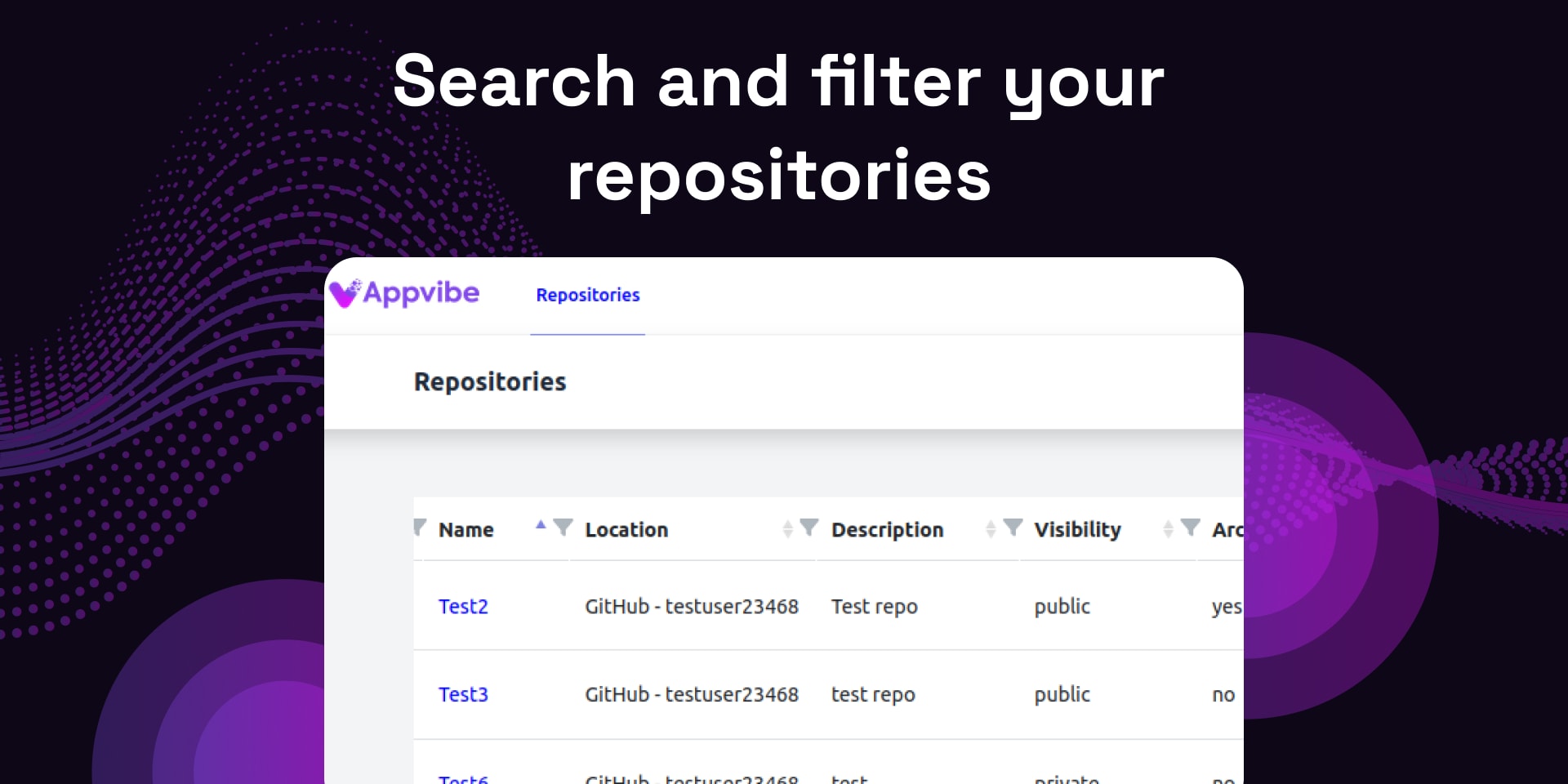Select the 'yes' archived cell of Test2
The width and height of the screenshot is (1568, 784).
pyautogui.click(x=1227, y=607)
